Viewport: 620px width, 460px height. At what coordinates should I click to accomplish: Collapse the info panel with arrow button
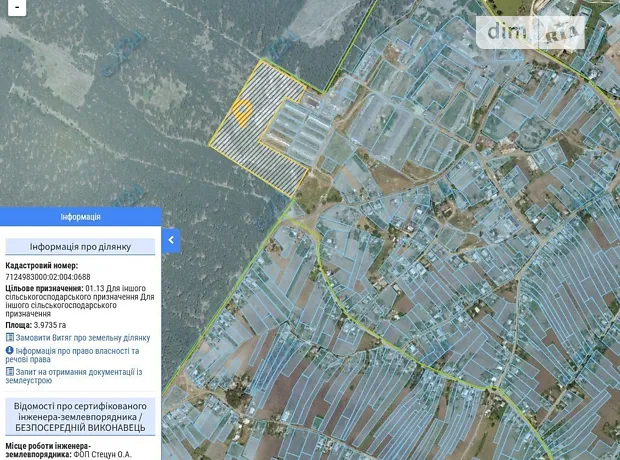(x=171, y=240)
